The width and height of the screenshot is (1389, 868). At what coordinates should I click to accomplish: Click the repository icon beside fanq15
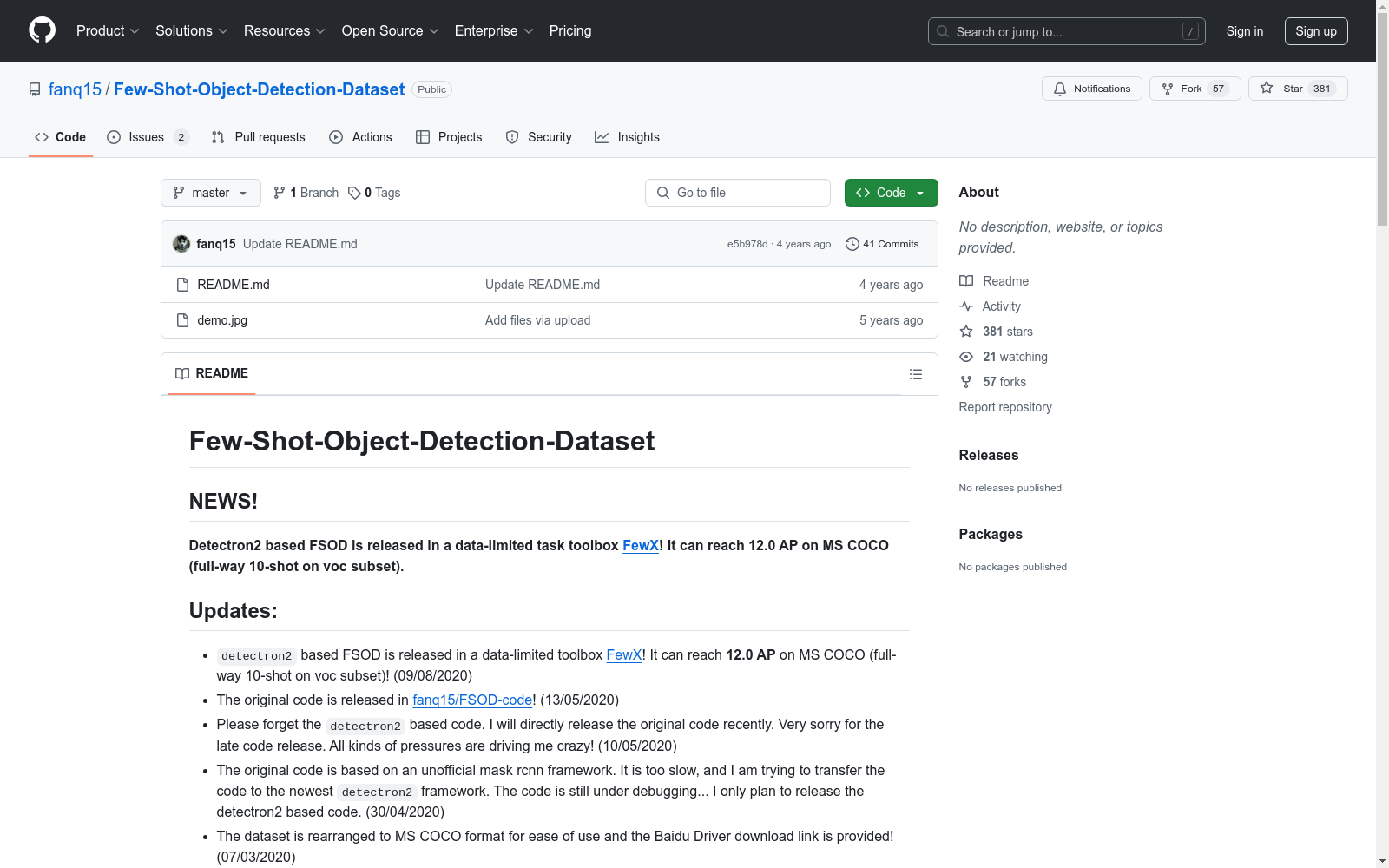tap(35, 89)
